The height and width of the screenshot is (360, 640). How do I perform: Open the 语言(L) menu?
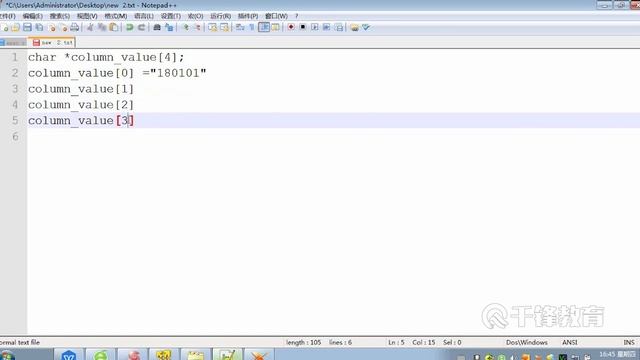[x=144, y=16]
